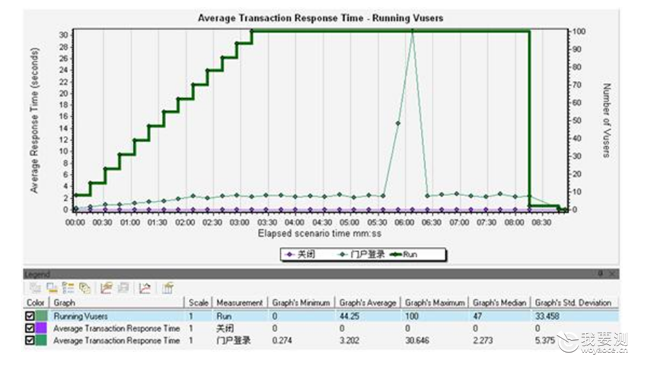Uncheck the 关闭 transaction row checkbox
This screenshot has height=365, width=651.
29,328
